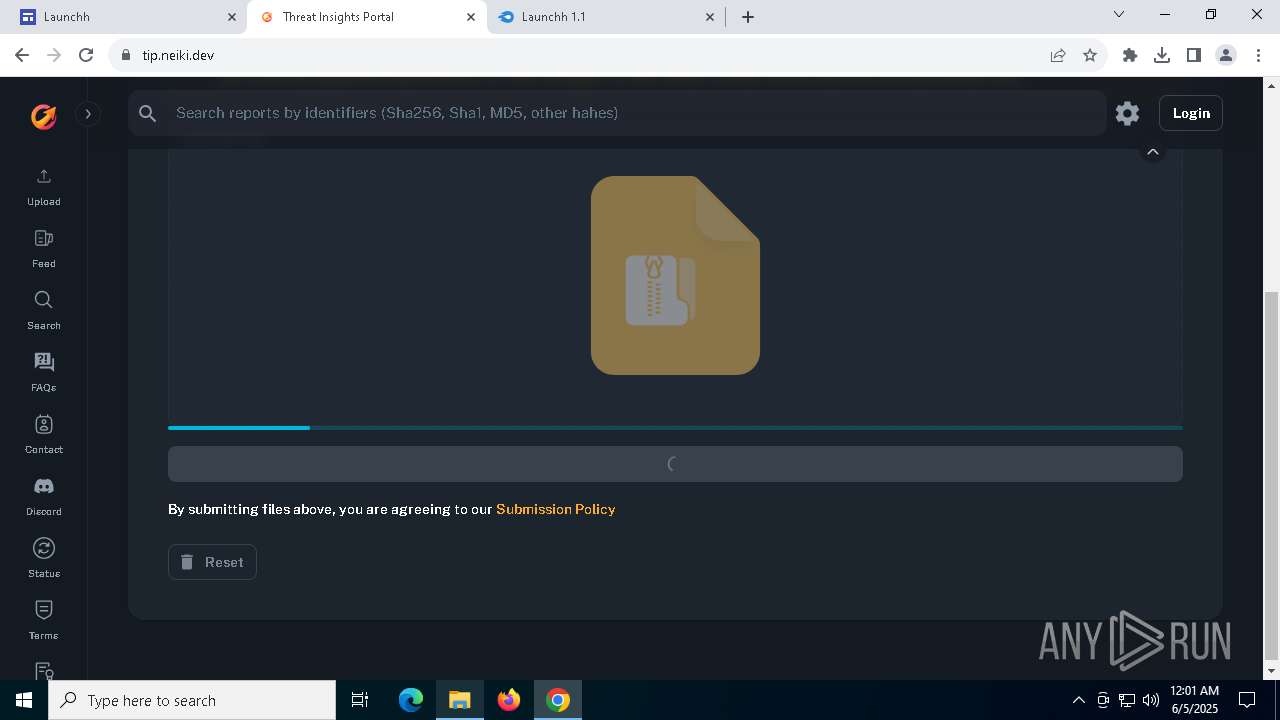This screenshot has height=720, width=1280.
Task: View site information lock icon
Action: (126, 55)
